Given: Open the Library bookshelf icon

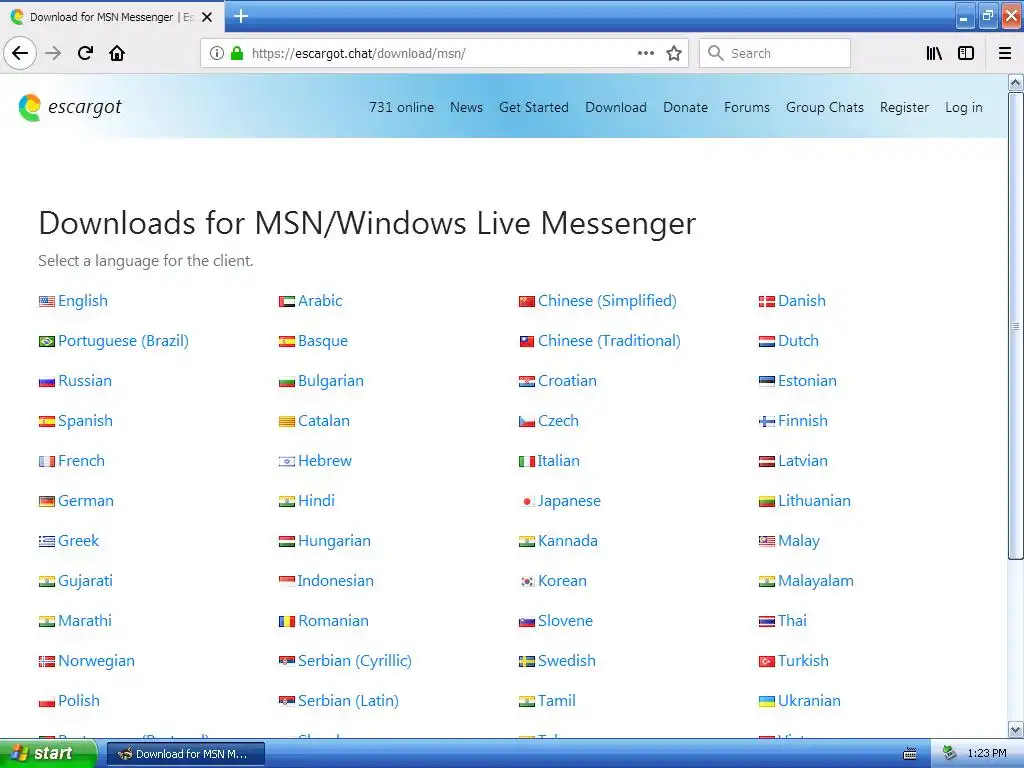Looking at the screenshot, I should [x=934, y=53].
